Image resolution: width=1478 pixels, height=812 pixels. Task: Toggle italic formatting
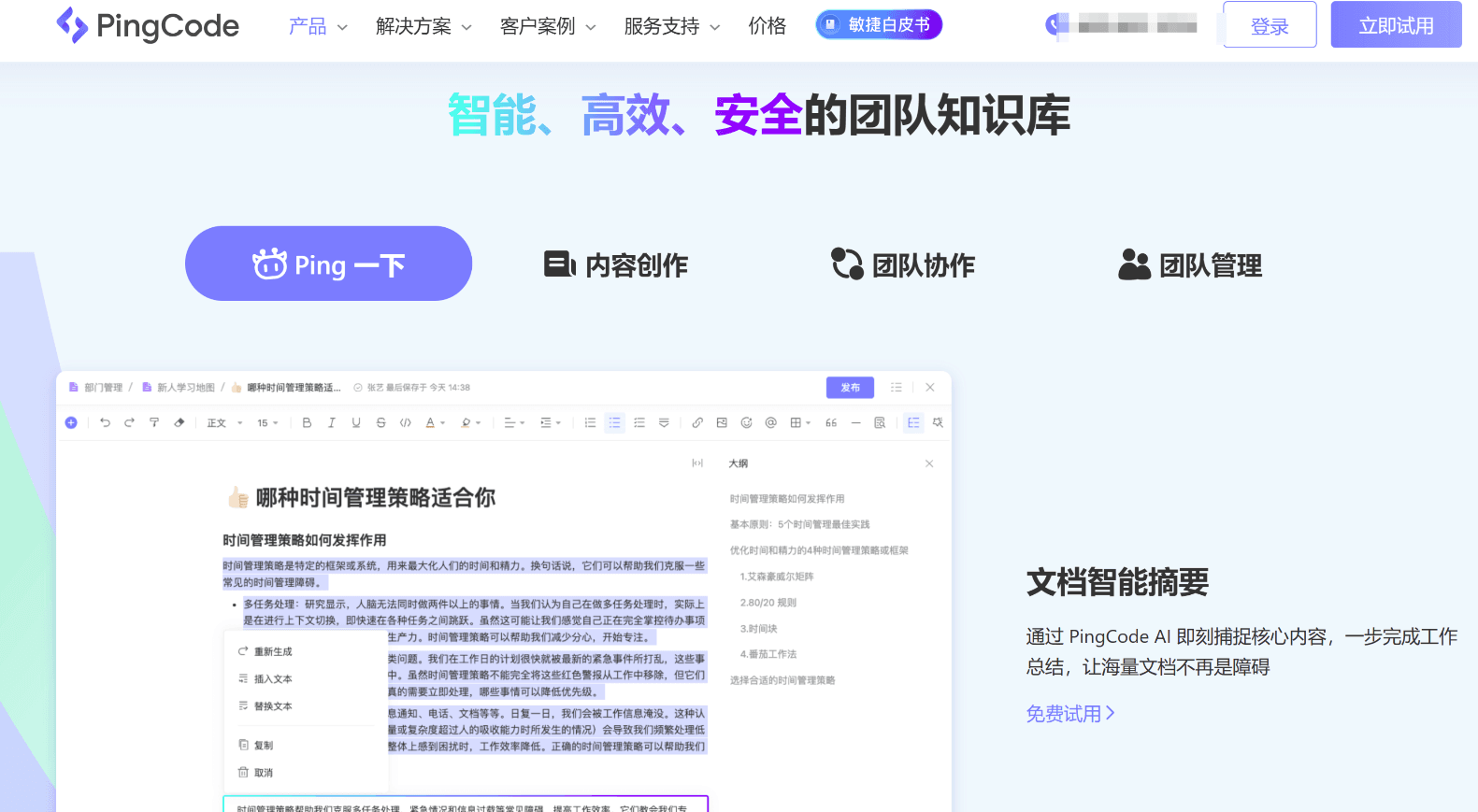331,423
